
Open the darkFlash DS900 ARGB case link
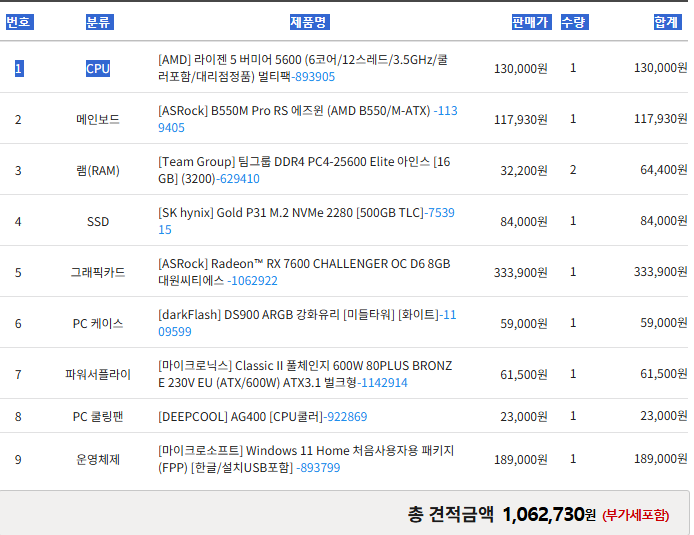coord(307,323)
